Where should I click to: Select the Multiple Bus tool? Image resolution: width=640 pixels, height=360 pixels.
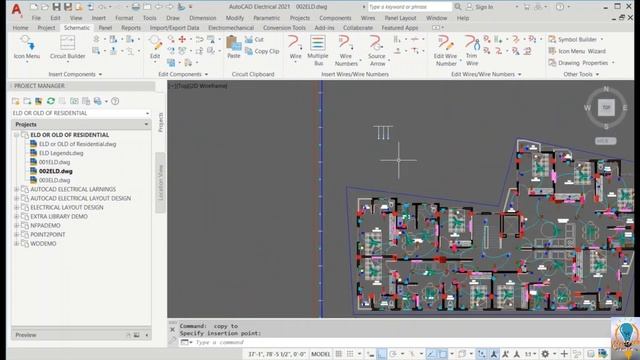coord(318,51)
